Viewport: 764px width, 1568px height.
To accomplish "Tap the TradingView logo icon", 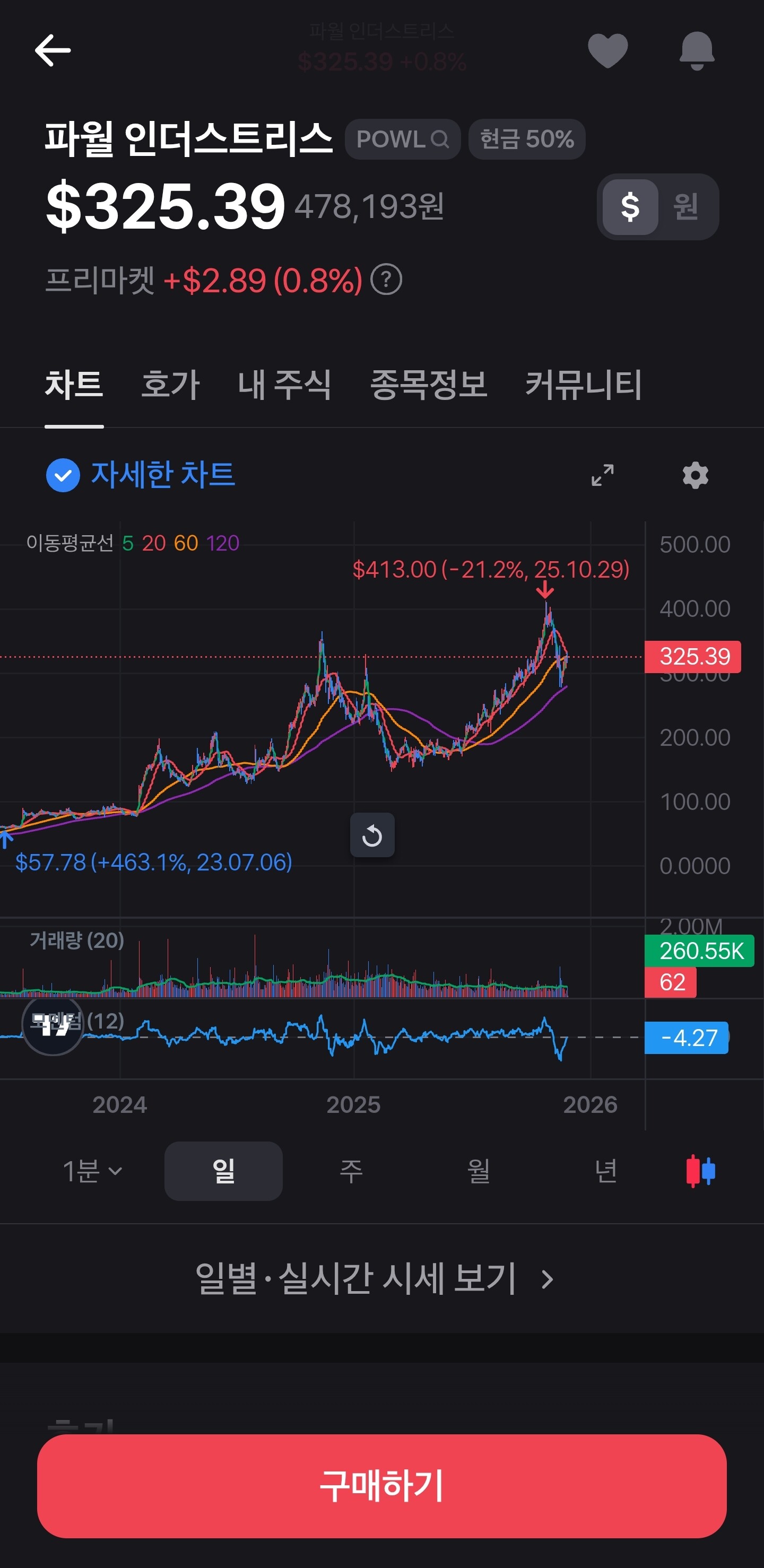I will coord(53,1024).
